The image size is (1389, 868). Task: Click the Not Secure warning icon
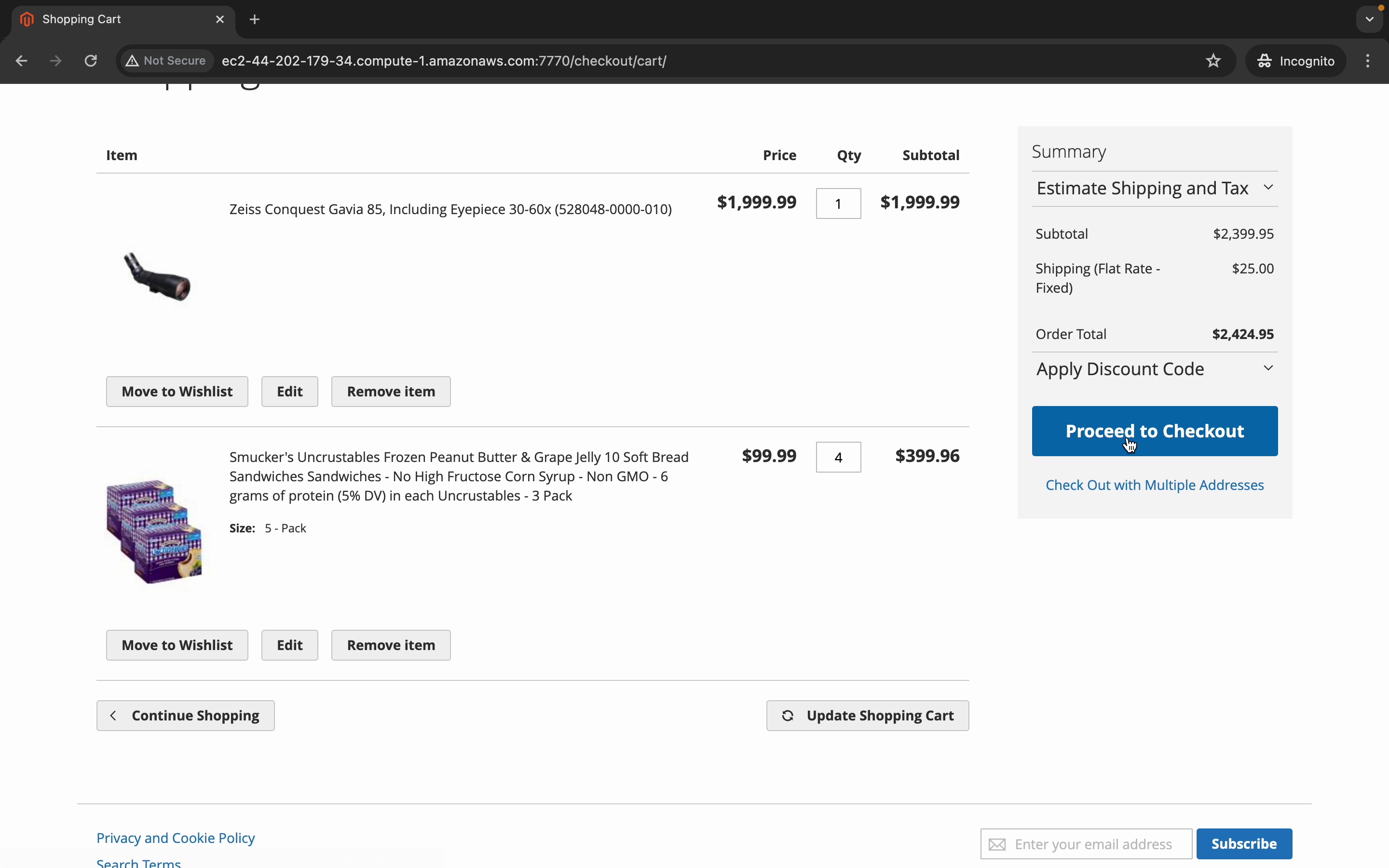pyautogui.click(x=133, y=61)
